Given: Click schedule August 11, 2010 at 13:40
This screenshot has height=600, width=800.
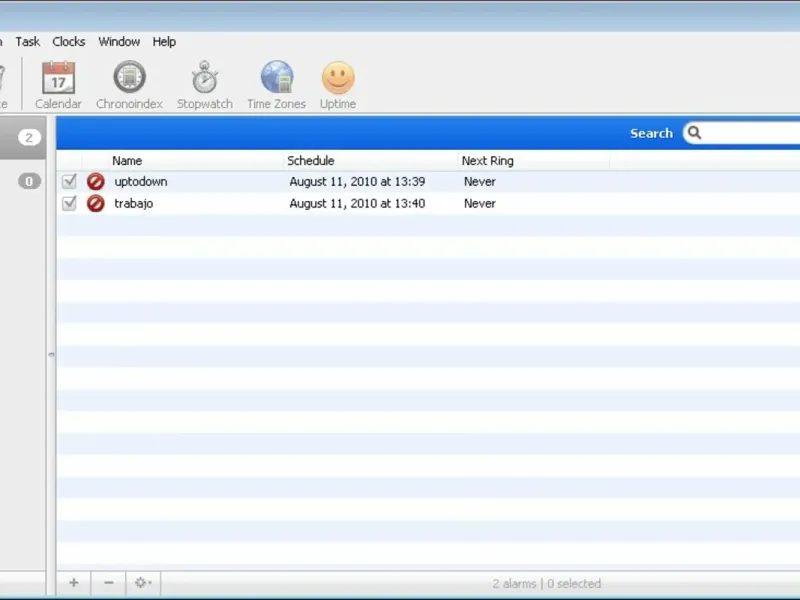Looking at the screenshot, I should (357, 204).
